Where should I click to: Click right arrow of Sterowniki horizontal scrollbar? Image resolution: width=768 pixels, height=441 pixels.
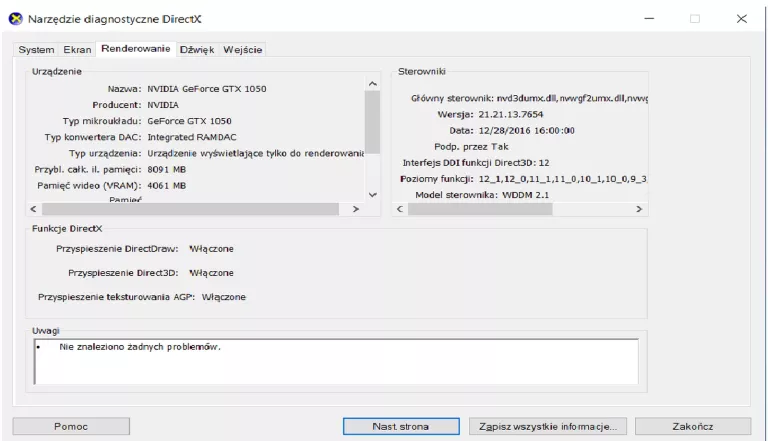tap(639, 209)
